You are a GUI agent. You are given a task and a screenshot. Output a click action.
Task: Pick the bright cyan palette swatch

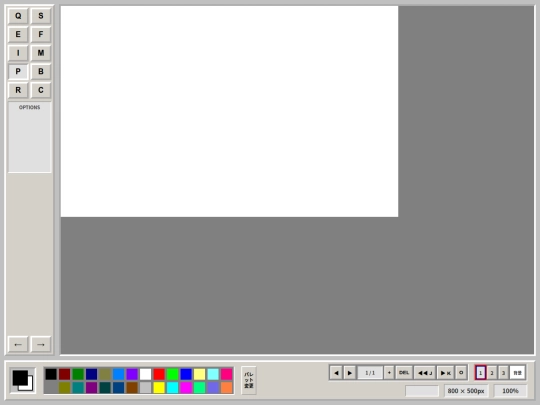coord(173,387)
